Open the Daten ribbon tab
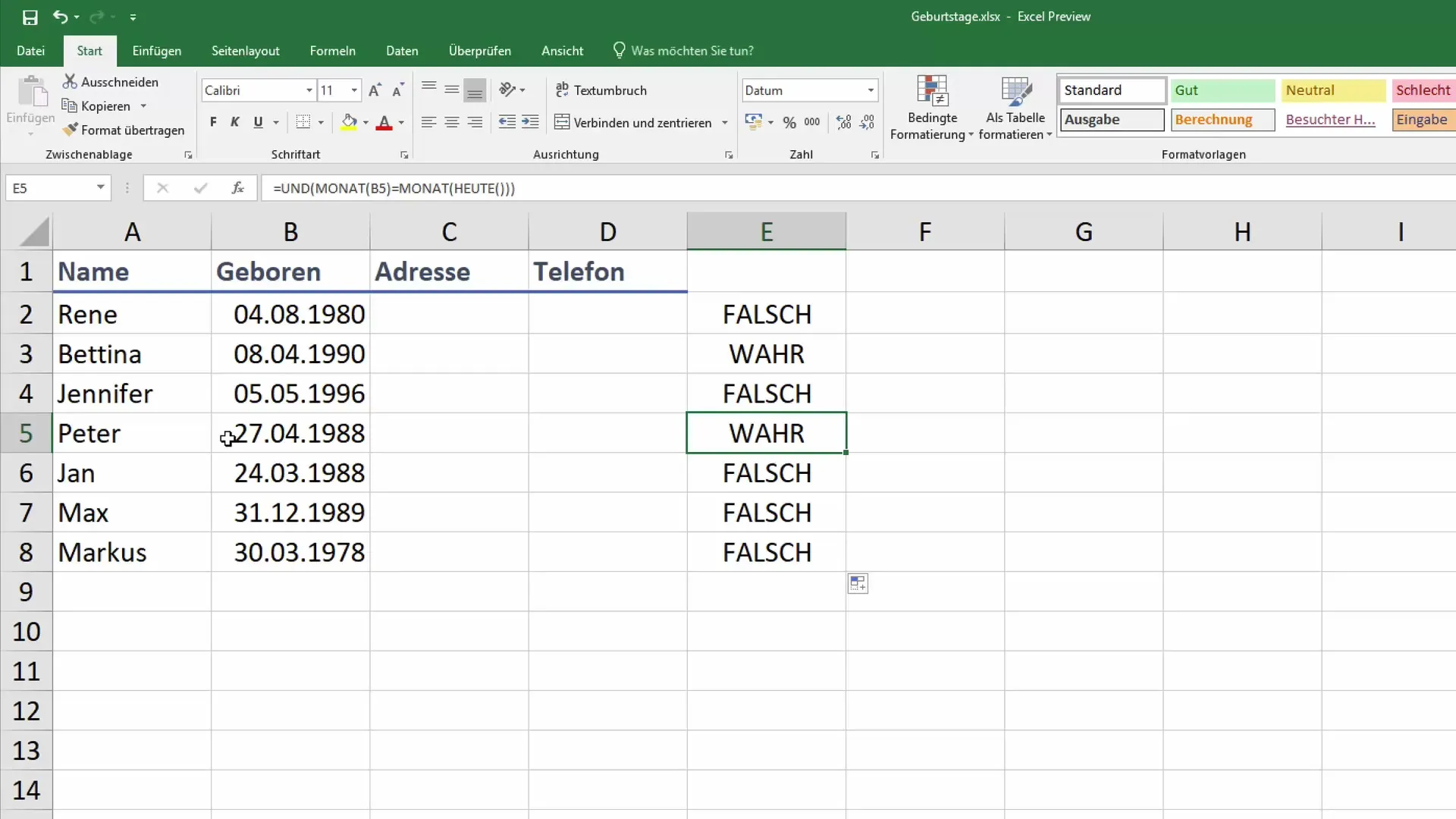 402,51
